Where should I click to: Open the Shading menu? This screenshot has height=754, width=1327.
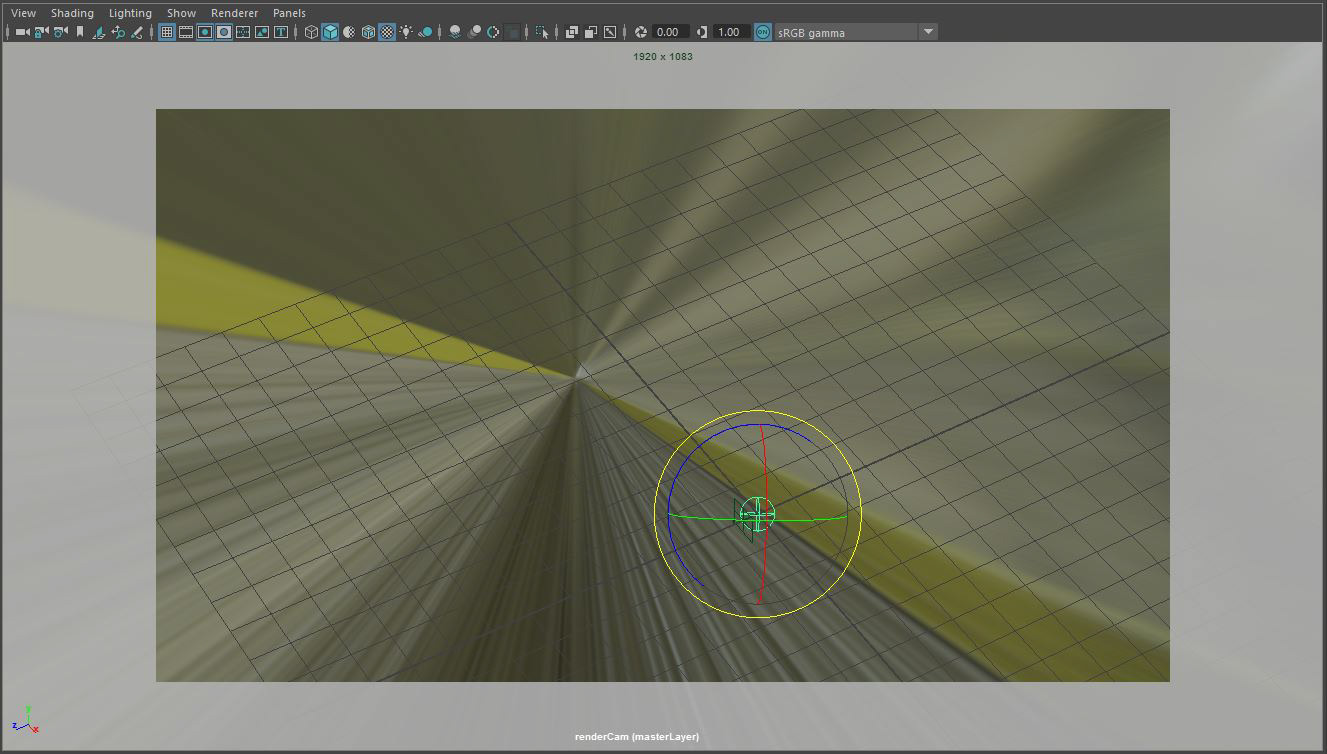72,13
